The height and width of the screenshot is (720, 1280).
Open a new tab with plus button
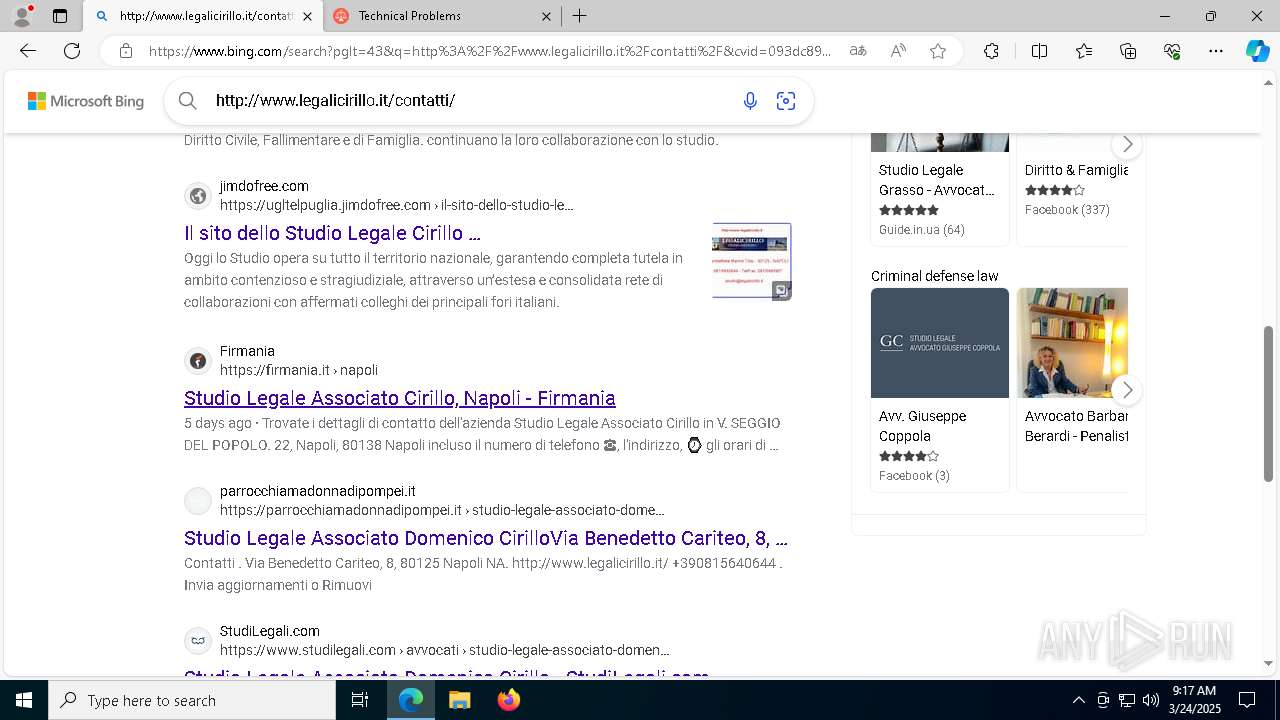tap(580, 16)
